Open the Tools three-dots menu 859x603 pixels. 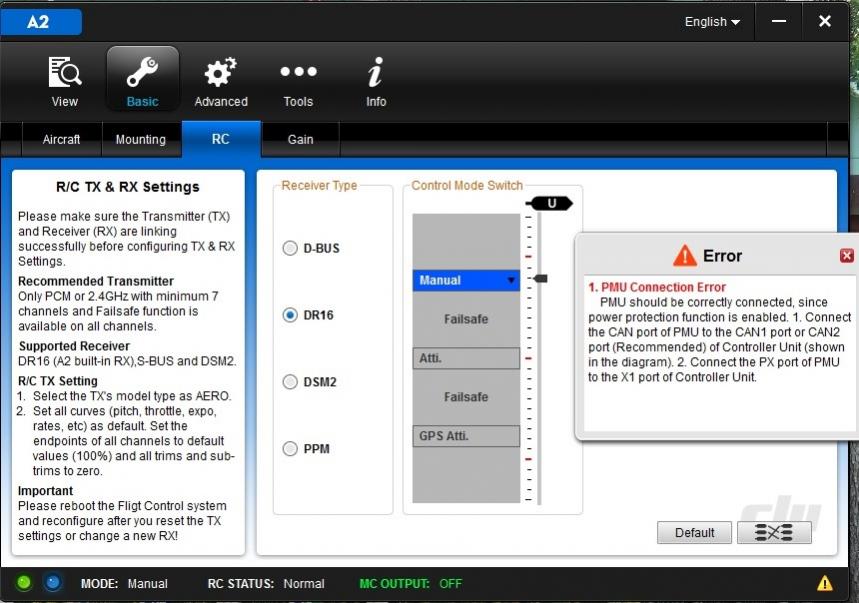(x=298, y=71)
